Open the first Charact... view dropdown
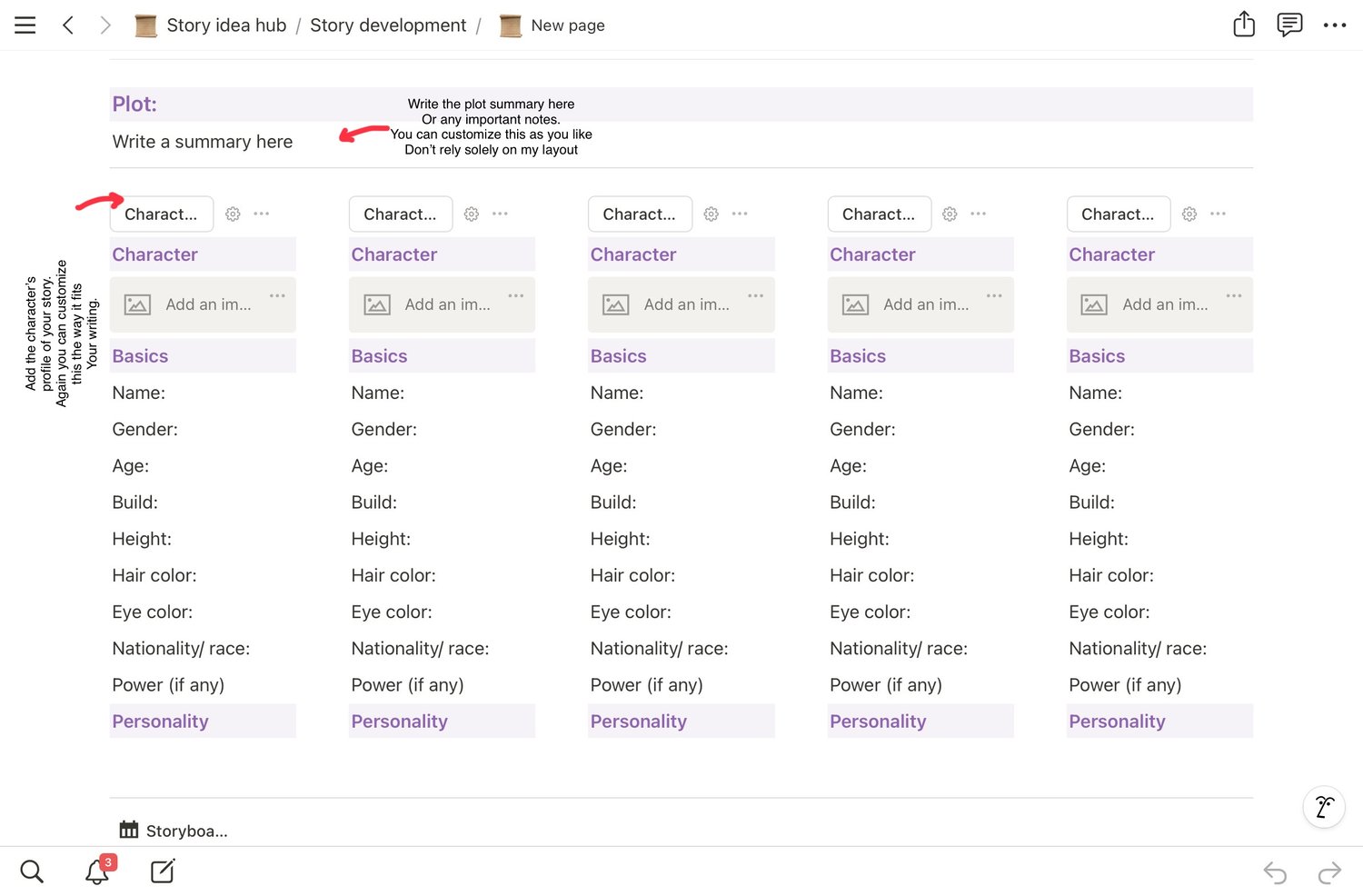1363x896 pixels. click(162, 214)
